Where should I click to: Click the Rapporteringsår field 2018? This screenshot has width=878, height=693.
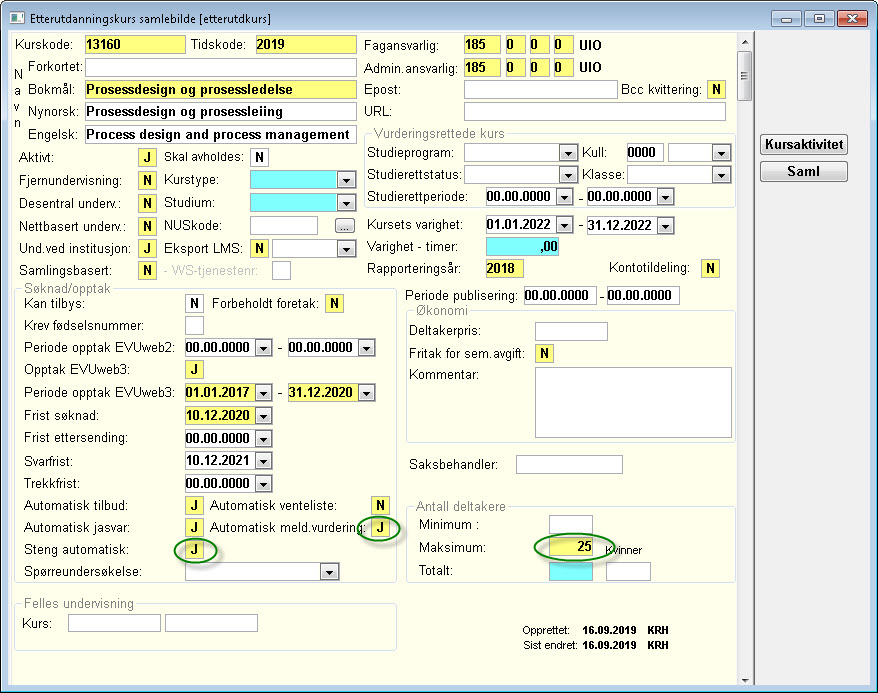(x=505, y=268)
